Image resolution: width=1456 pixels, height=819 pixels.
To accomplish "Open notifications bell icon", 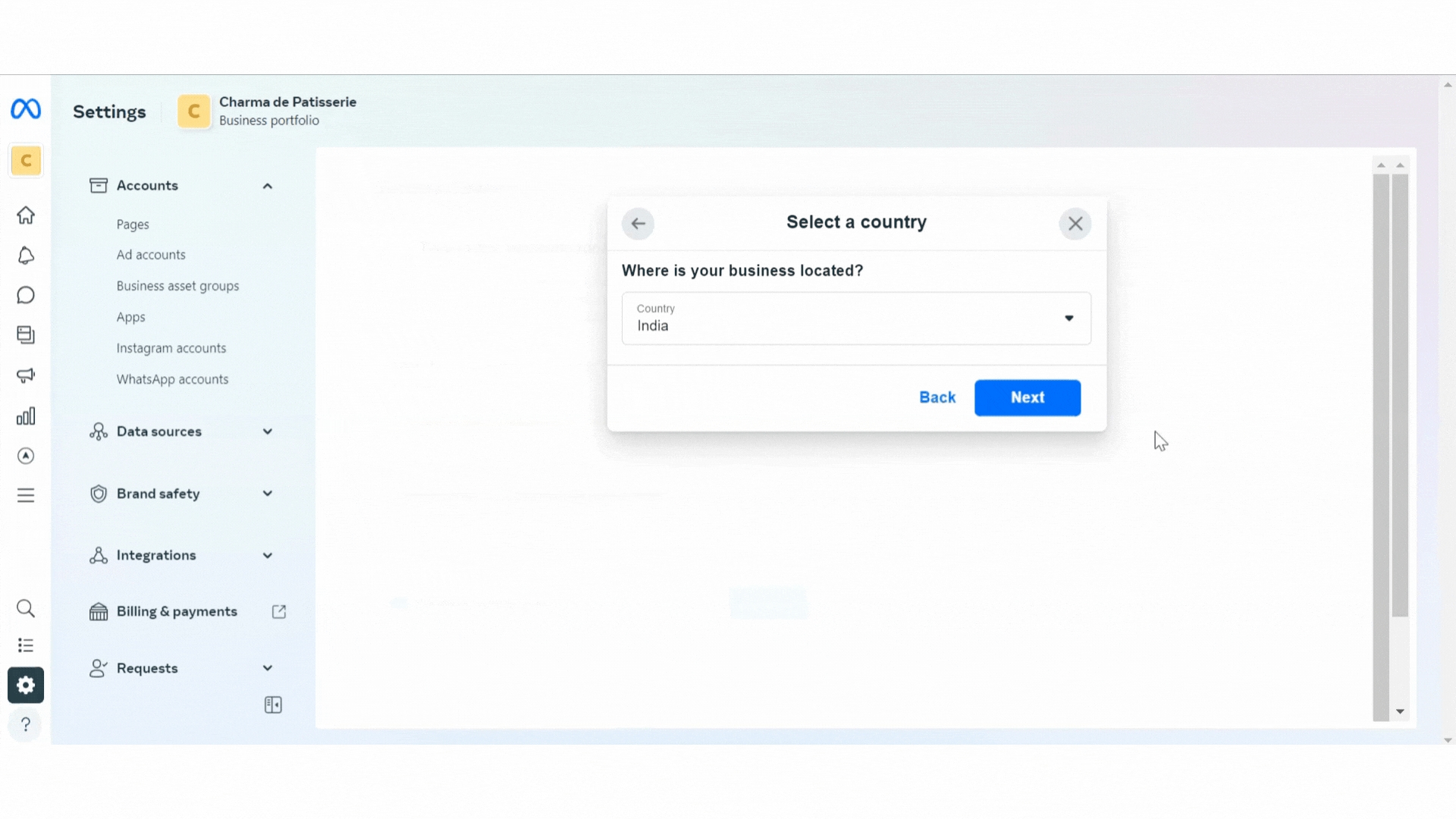I will [x=26, y=256].
